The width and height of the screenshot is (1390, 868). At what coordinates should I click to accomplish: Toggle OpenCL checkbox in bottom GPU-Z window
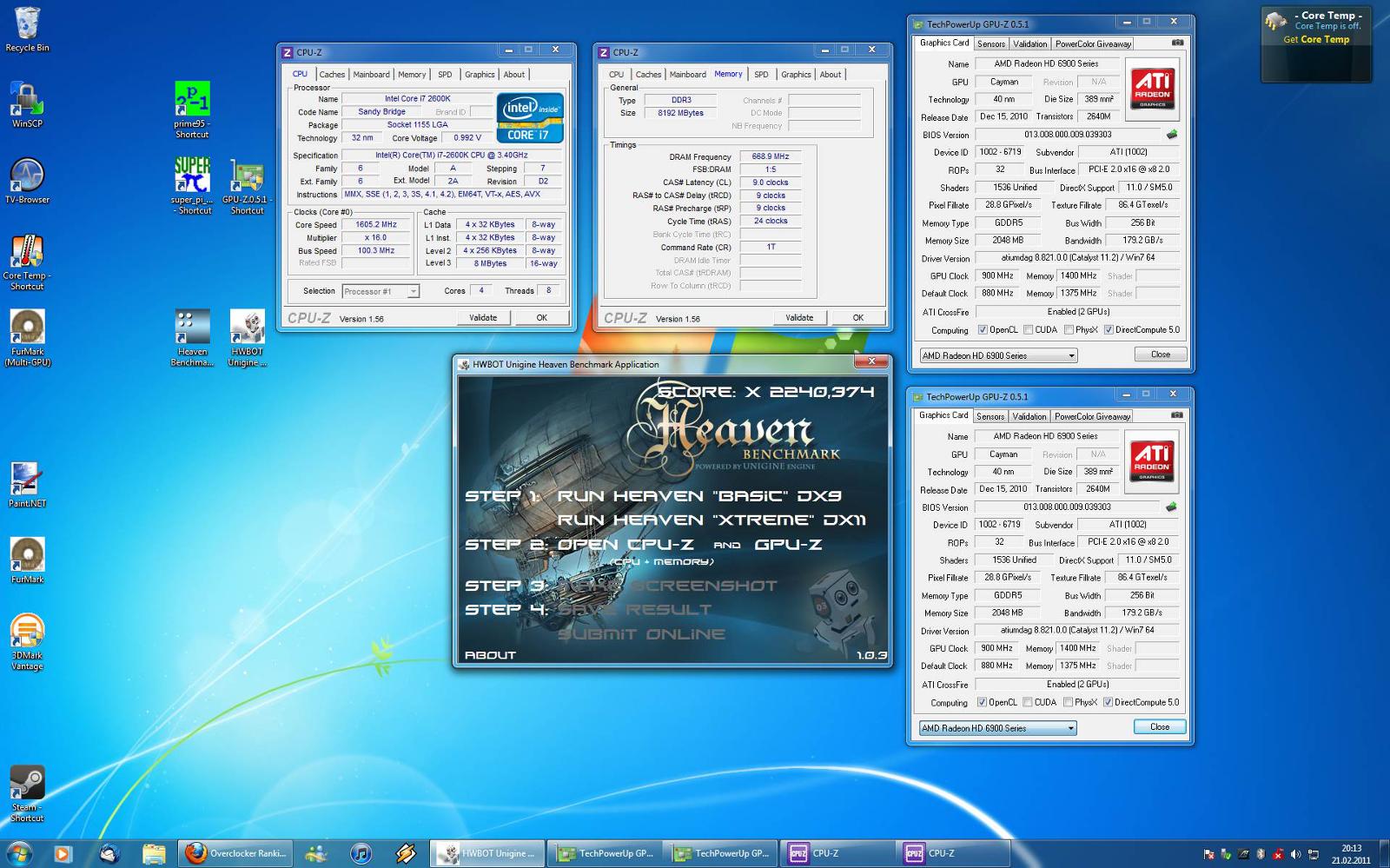(x=982, y=702)
